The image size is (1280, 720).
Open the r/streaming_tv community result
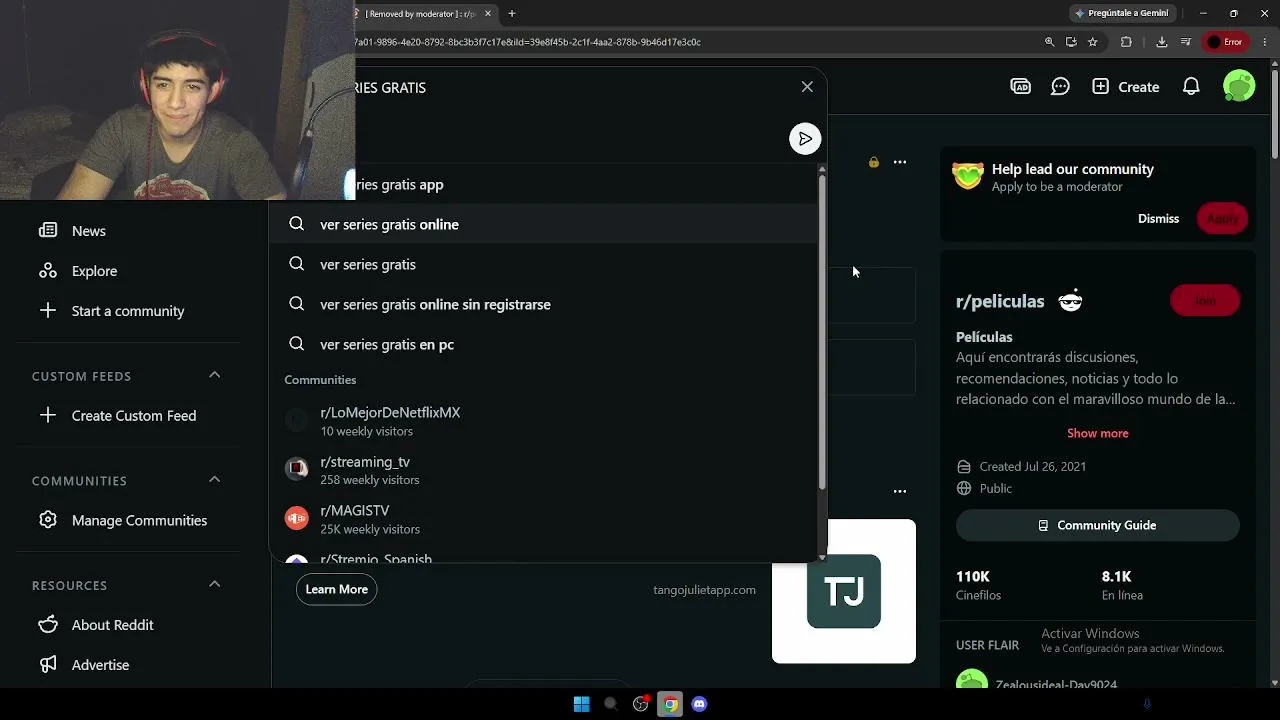(543, 470)
